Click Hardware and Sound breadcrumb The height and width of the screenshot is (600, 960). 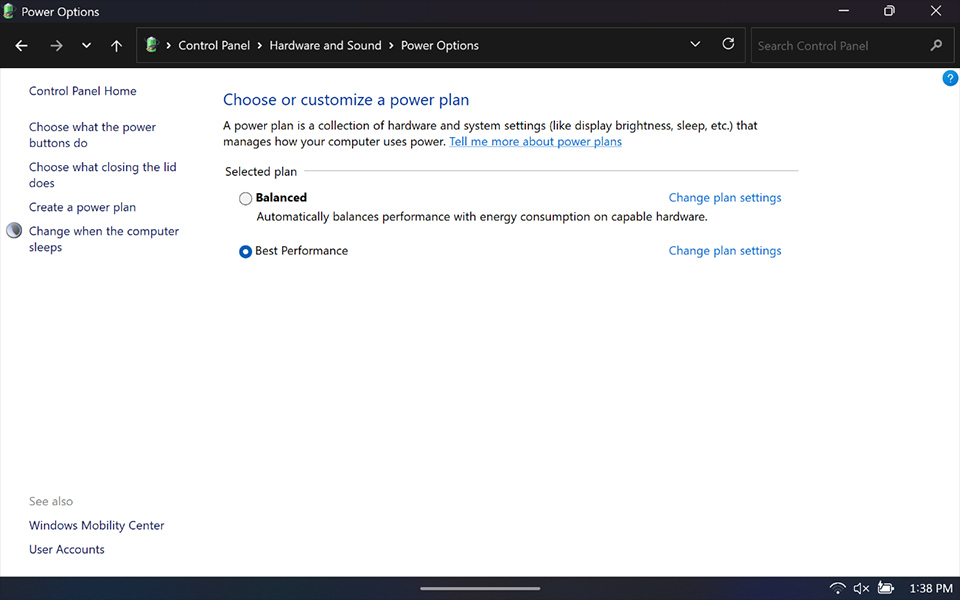point(325,46)
